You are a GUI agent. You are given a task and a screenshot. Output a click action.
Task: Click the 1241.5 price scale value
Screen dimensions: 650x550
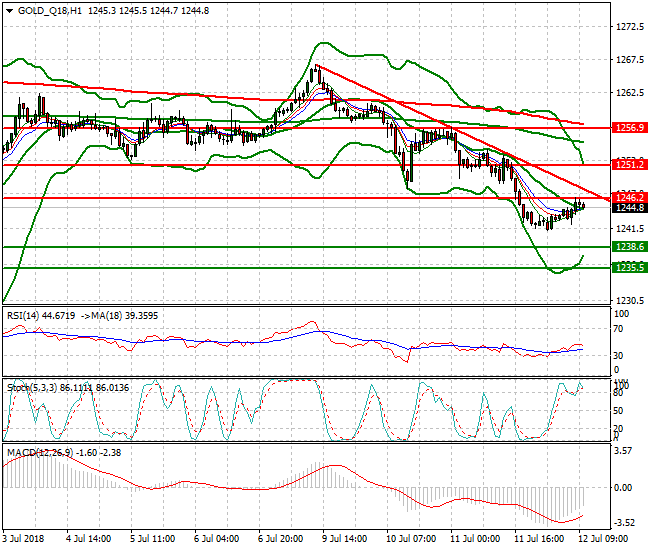[x=630, y=229]
